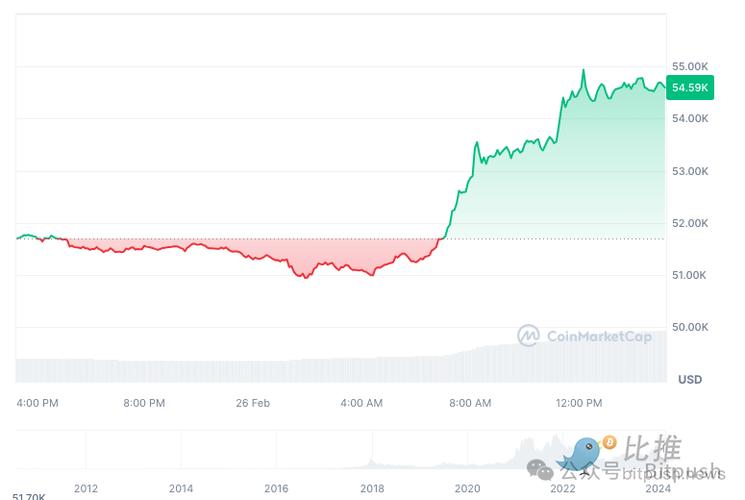Click the orange Bitcoin coin icon
Viewport: 745px width, 500px height.
[x=608, y=442]
